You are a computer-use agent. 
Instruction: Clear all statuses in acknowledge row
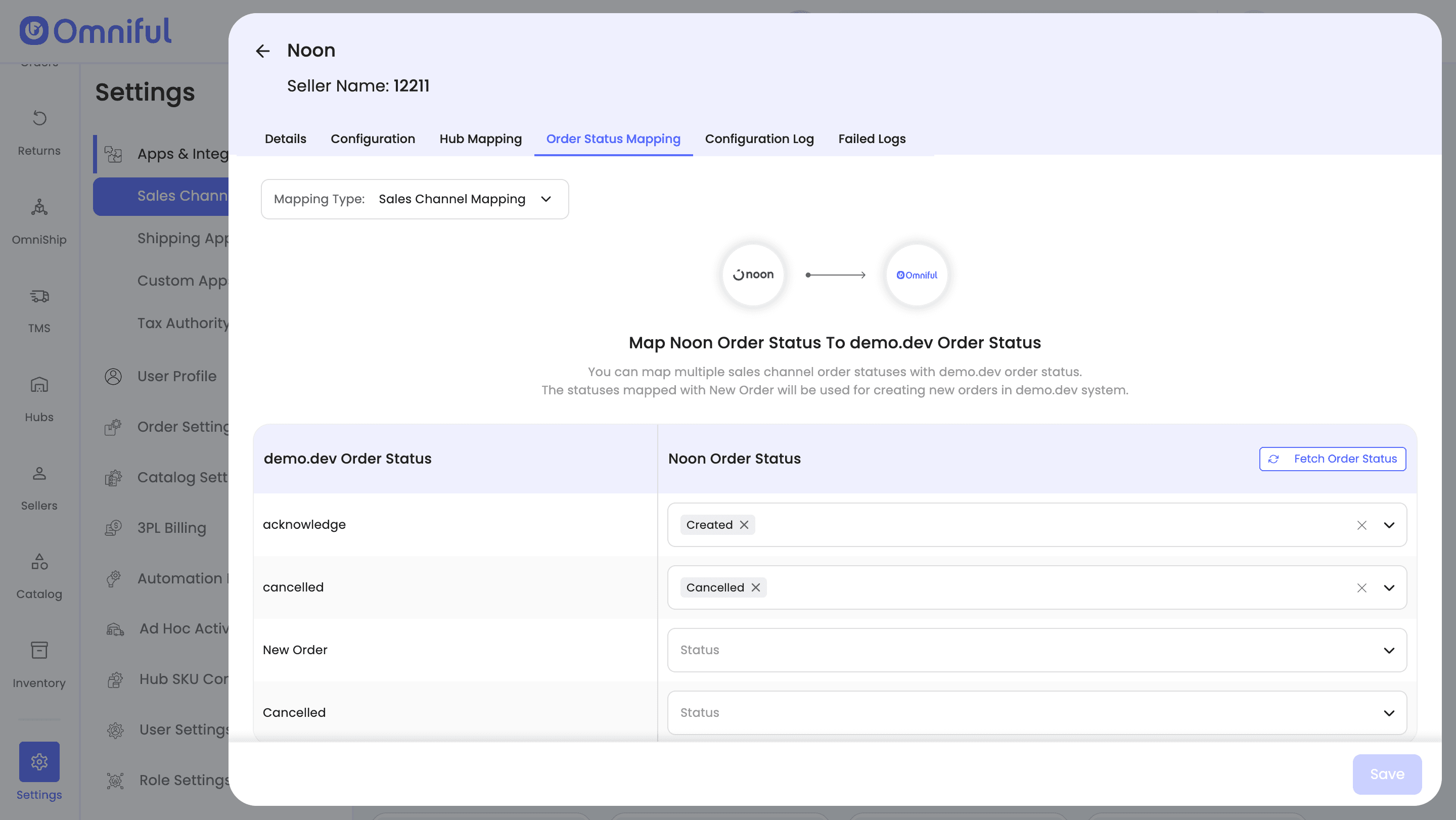1361,525
